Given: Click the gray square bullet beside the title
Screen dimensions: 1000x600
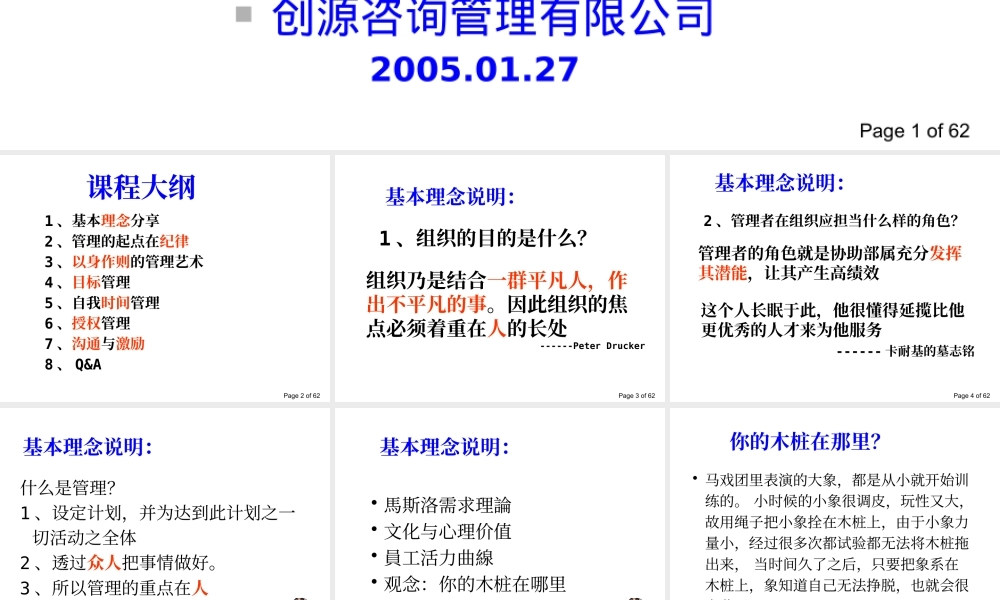Looking at the screenshot, I should [x=244, y=14].
